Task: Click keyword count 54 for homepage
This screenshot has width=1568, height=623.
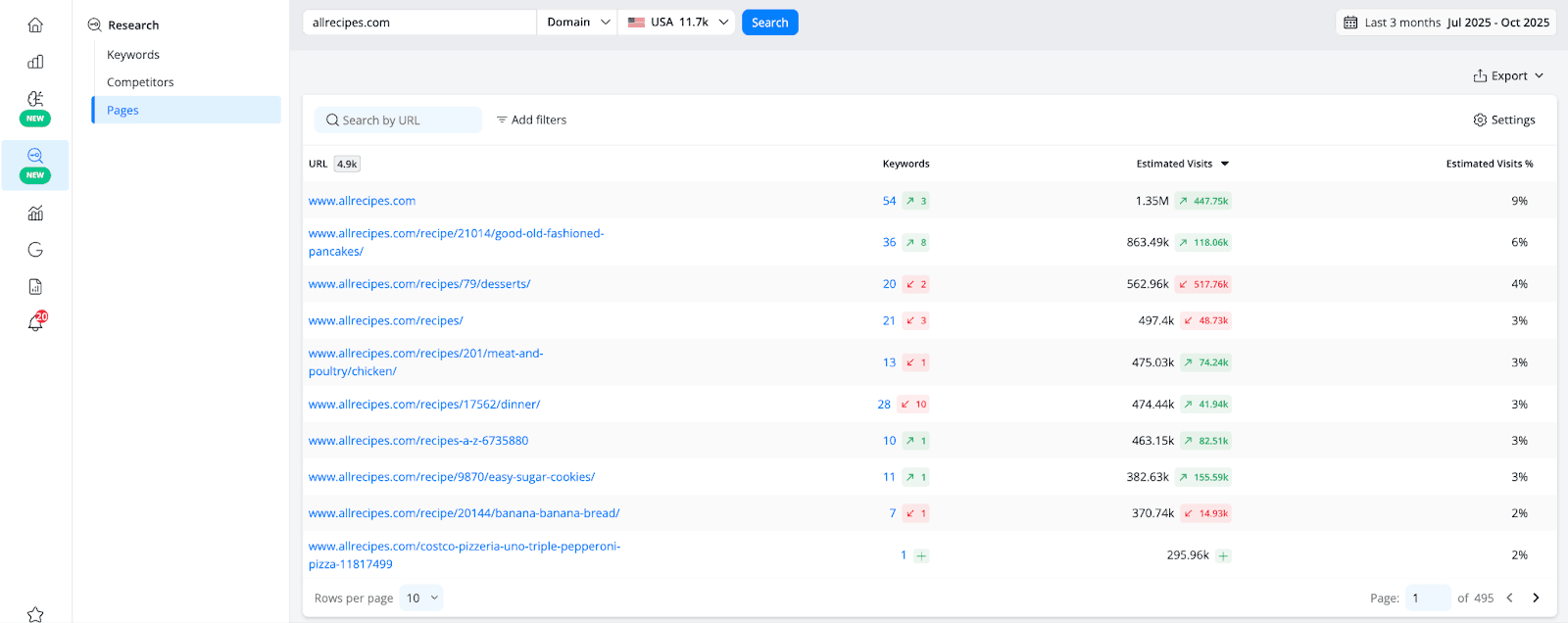Action: click(889, 201)
